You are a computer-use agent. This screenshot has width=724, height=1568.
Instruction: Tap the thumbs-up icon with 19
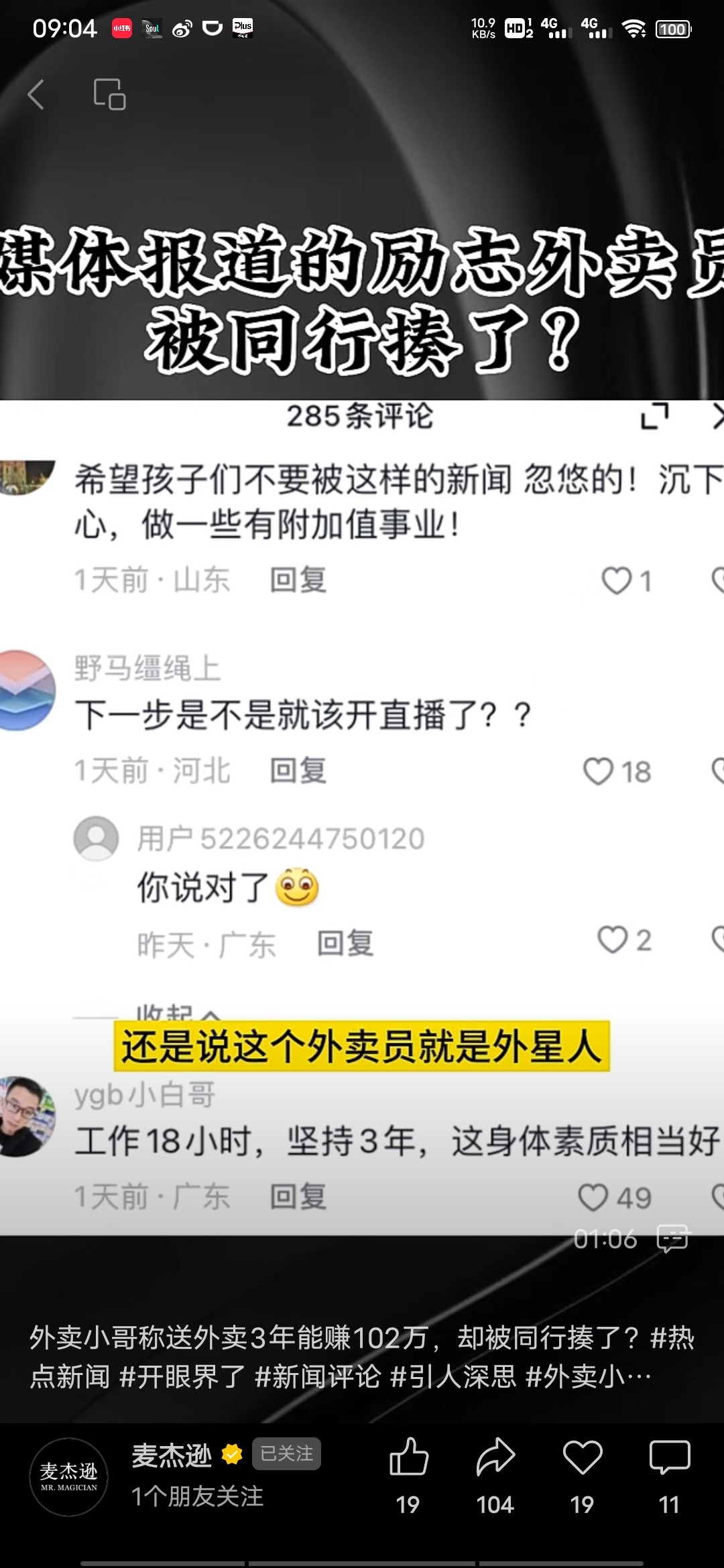[408, 1457]
